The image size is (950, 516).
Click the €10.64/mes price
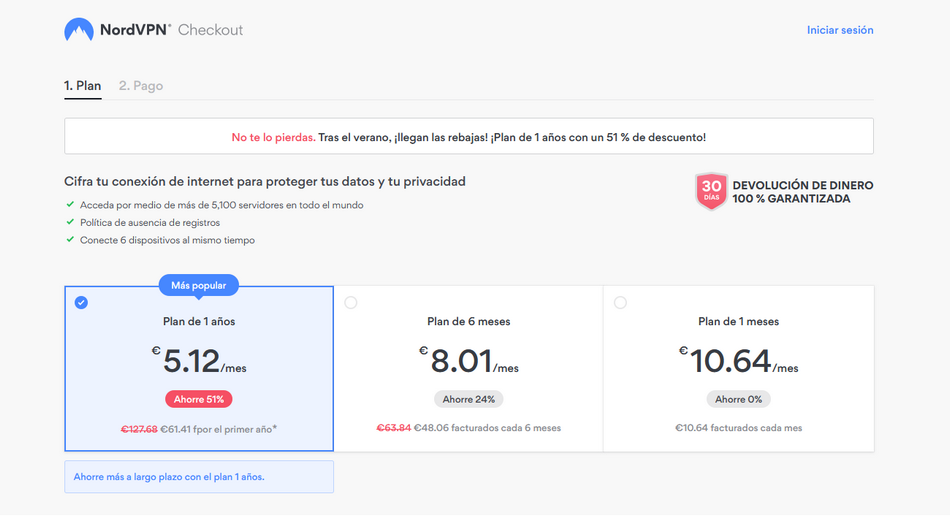738,361
